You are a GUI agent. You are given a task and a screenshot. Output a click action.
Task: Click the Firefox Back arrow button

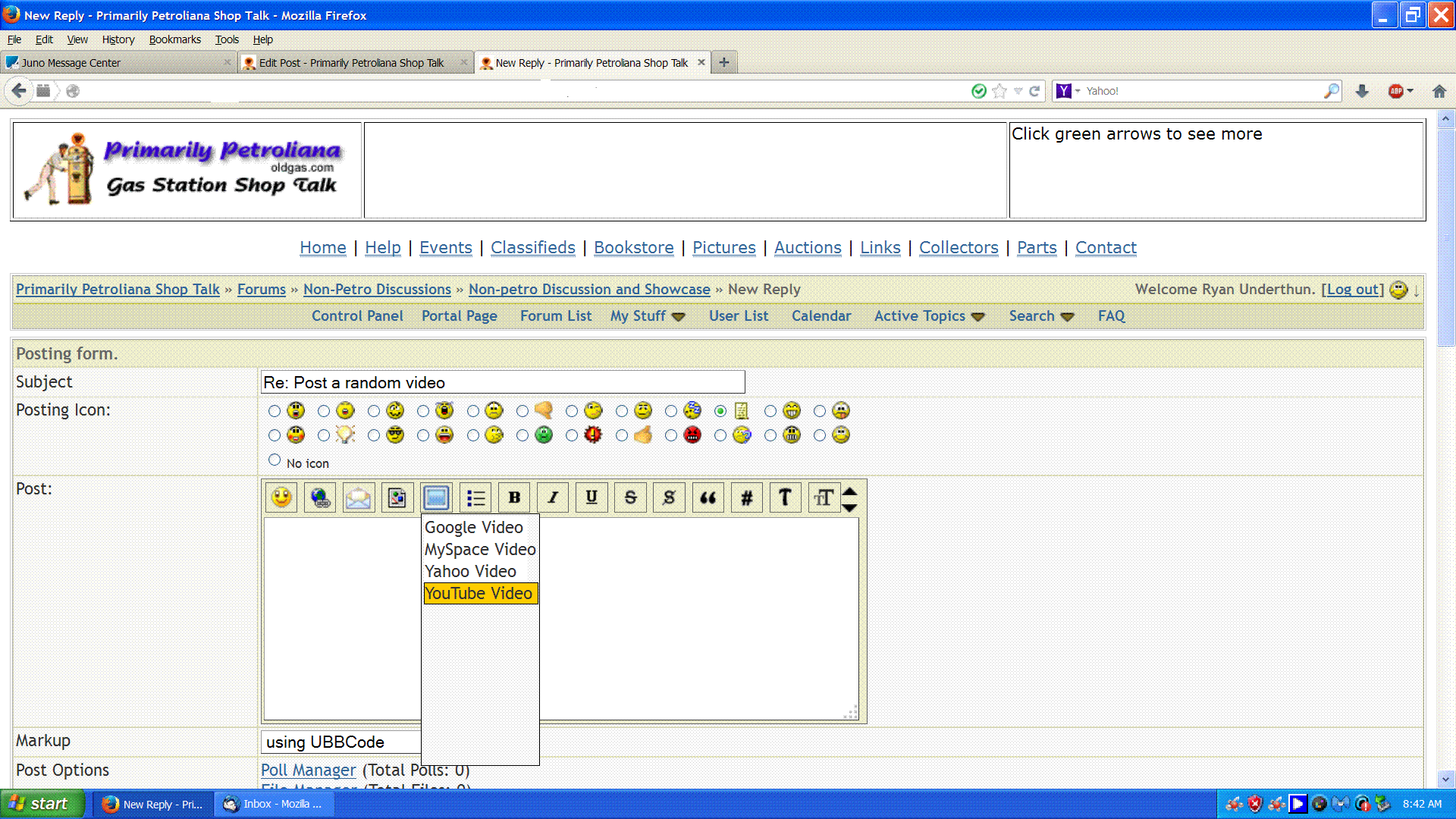[19, 91]
